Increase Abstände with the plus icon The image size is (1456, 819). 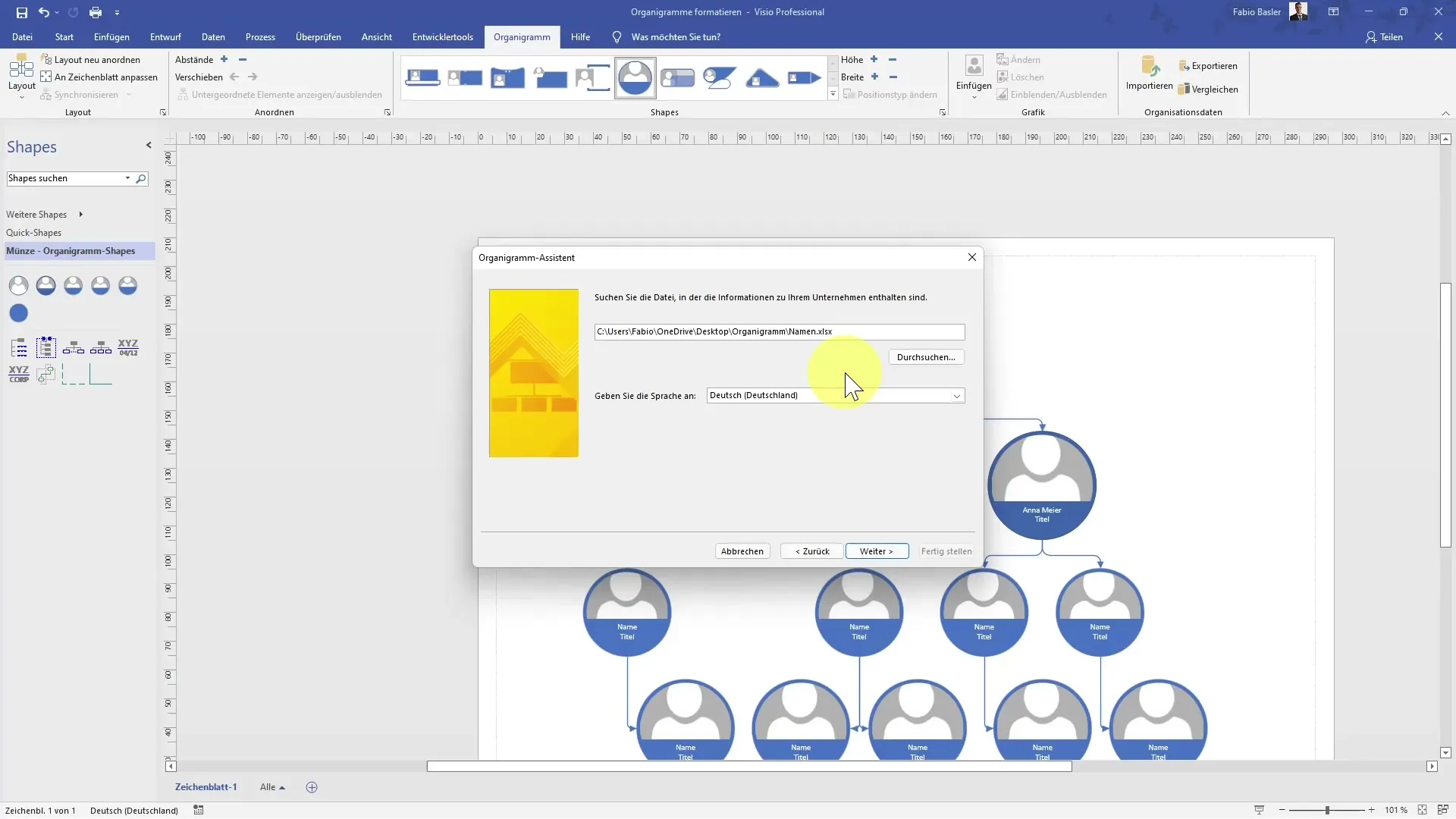tap(224, 59)
